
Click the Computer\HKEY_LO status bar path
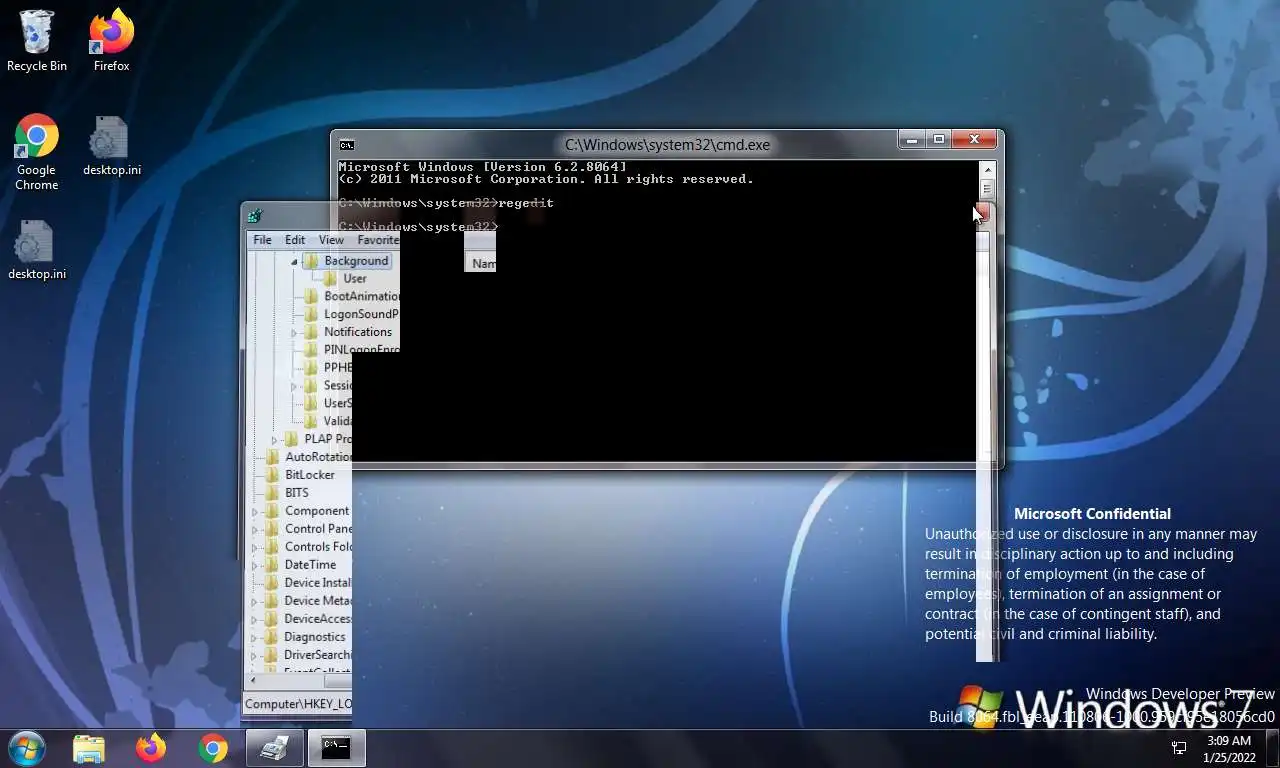click(x=298, y=704)
